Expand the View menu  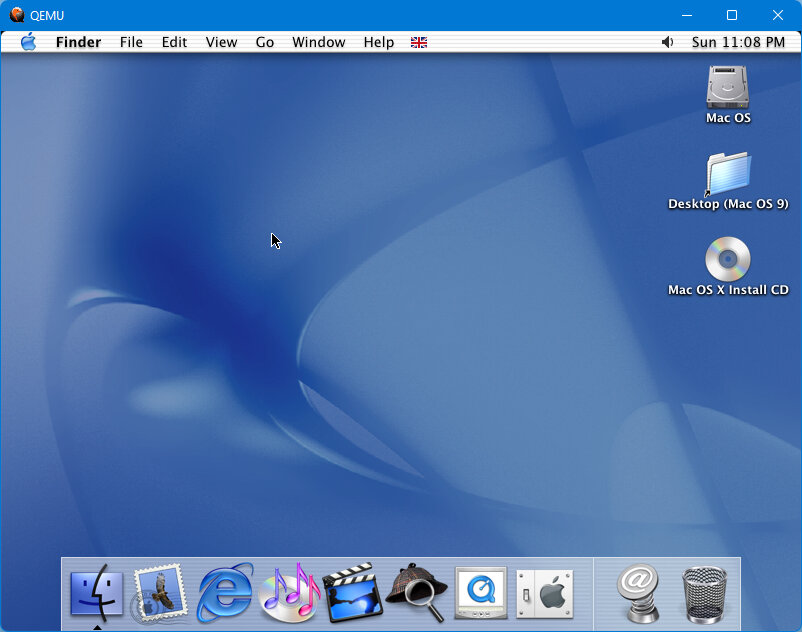point(221,42)
